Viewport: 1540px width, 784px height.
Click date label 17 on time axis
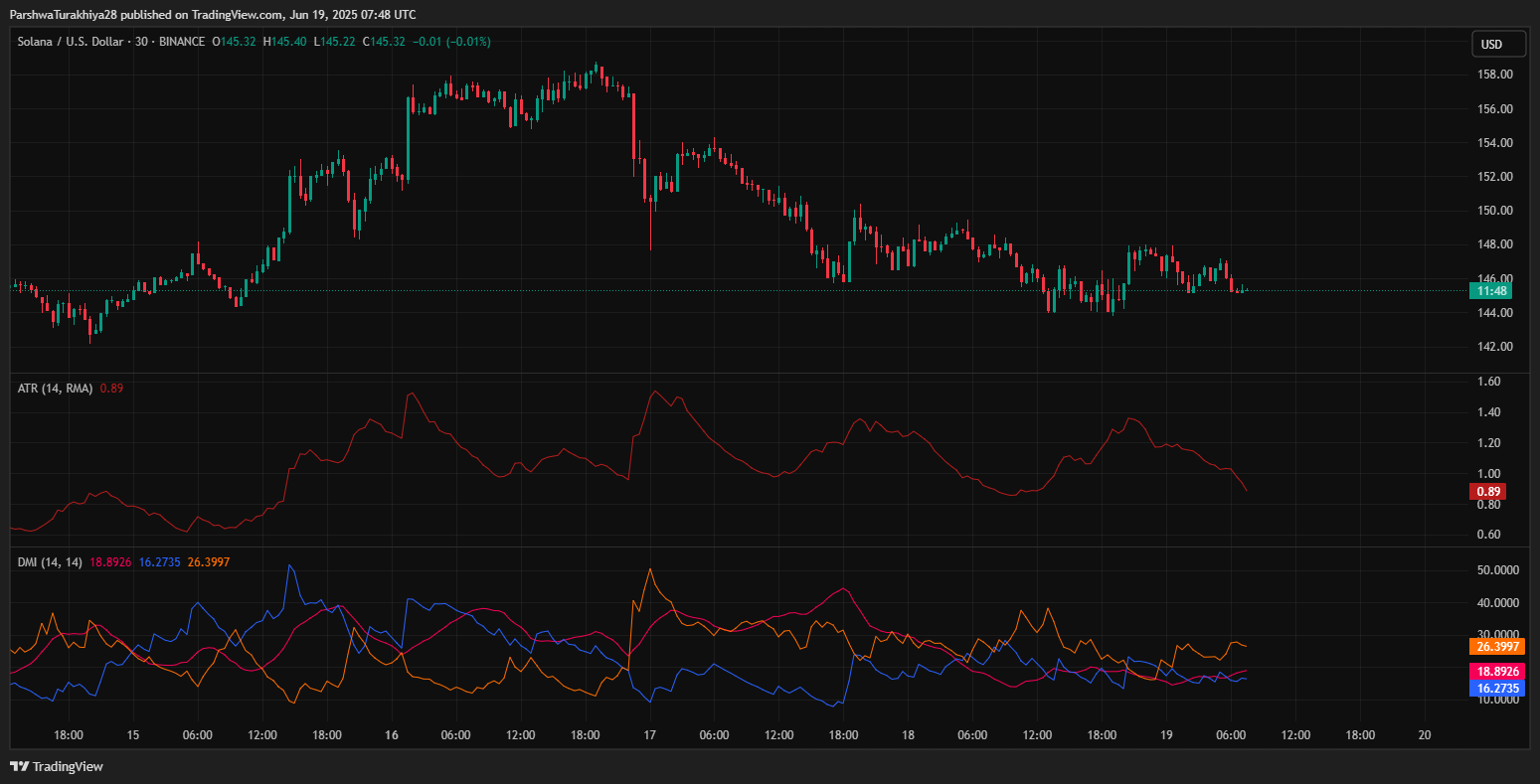tap(649, 735)
